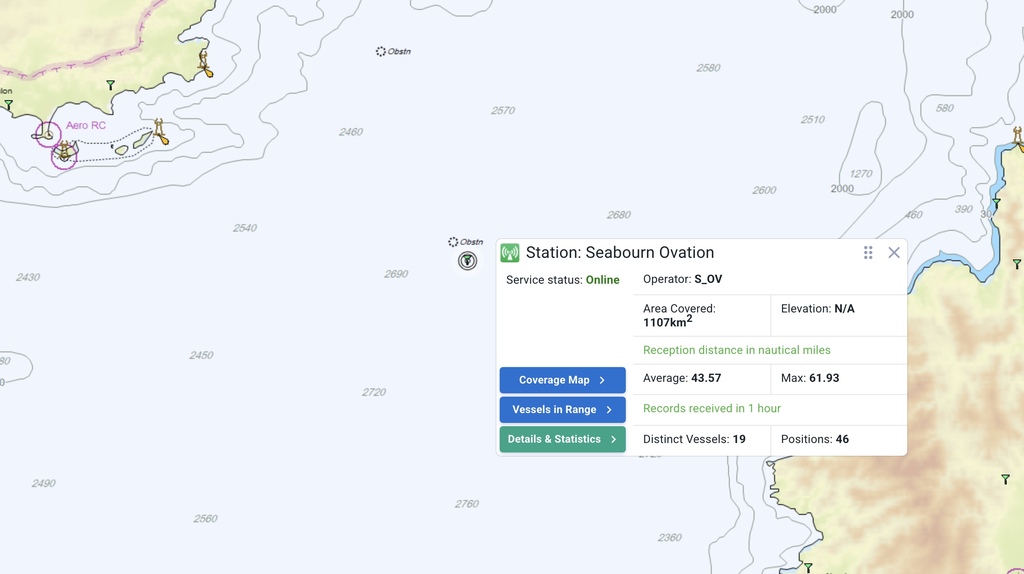The height and width of the screenshot is (574, 1024).
Task: Click the depth sounding '2430' at the left edge
Action: (x=28, y=278)
